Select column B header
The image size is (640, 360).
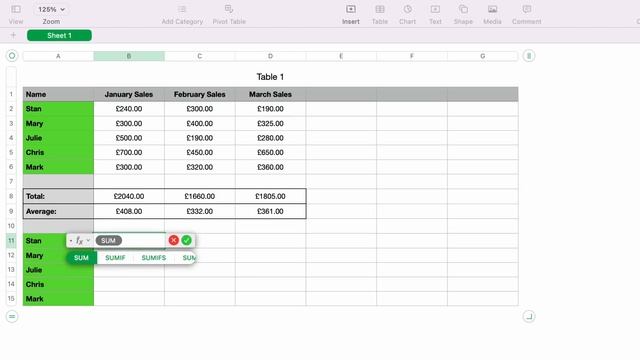coord(129,56)
